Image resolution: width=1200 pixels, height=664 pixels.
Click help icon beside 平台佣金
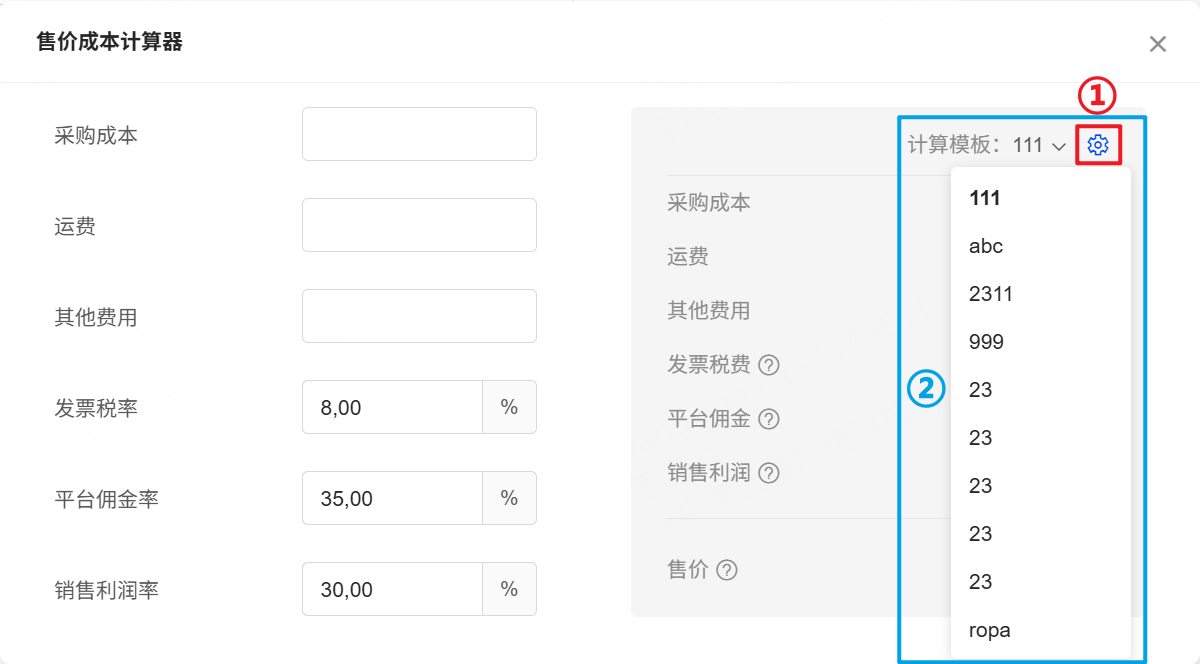[x=768, y=419]
